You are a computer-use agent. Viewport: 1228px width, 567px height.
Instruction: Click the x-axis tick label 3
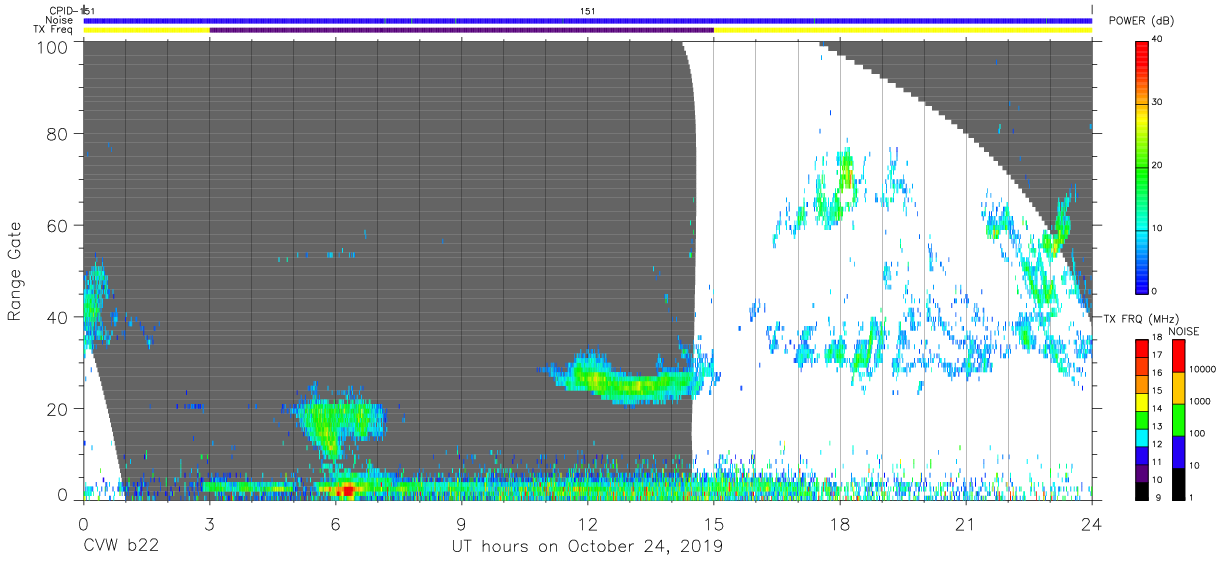click(209, 523)
